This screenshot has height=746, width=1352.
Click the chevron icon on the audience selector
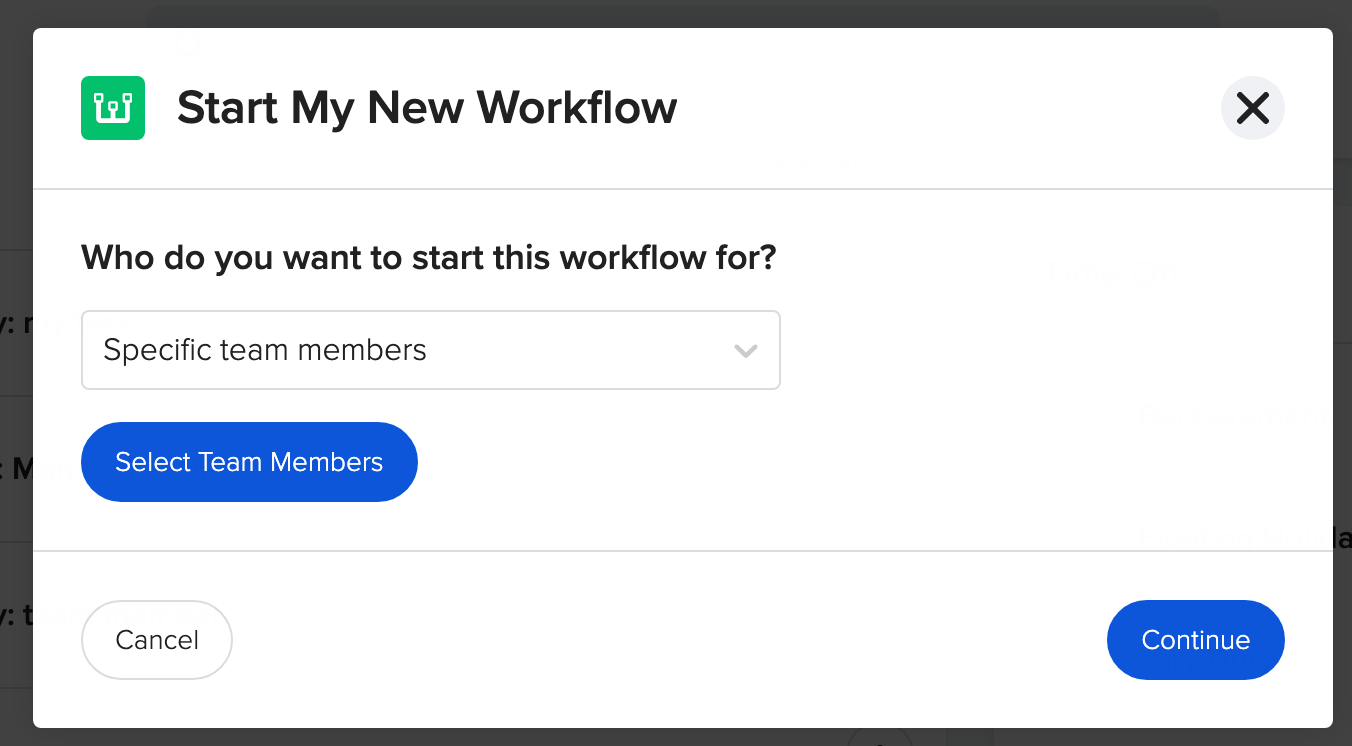click(745, 350)
